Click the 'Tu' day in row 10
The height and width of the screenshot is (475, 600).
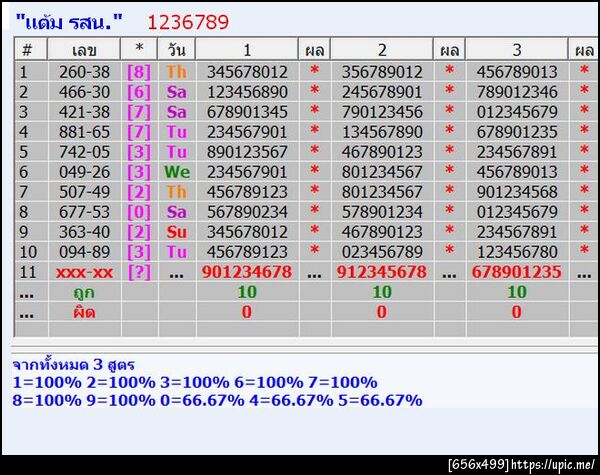pos(176,251)
